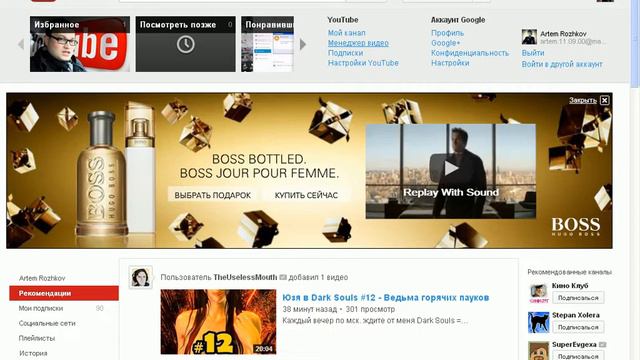Click Stepan Xolera channel avatar

tap(538, 322)
